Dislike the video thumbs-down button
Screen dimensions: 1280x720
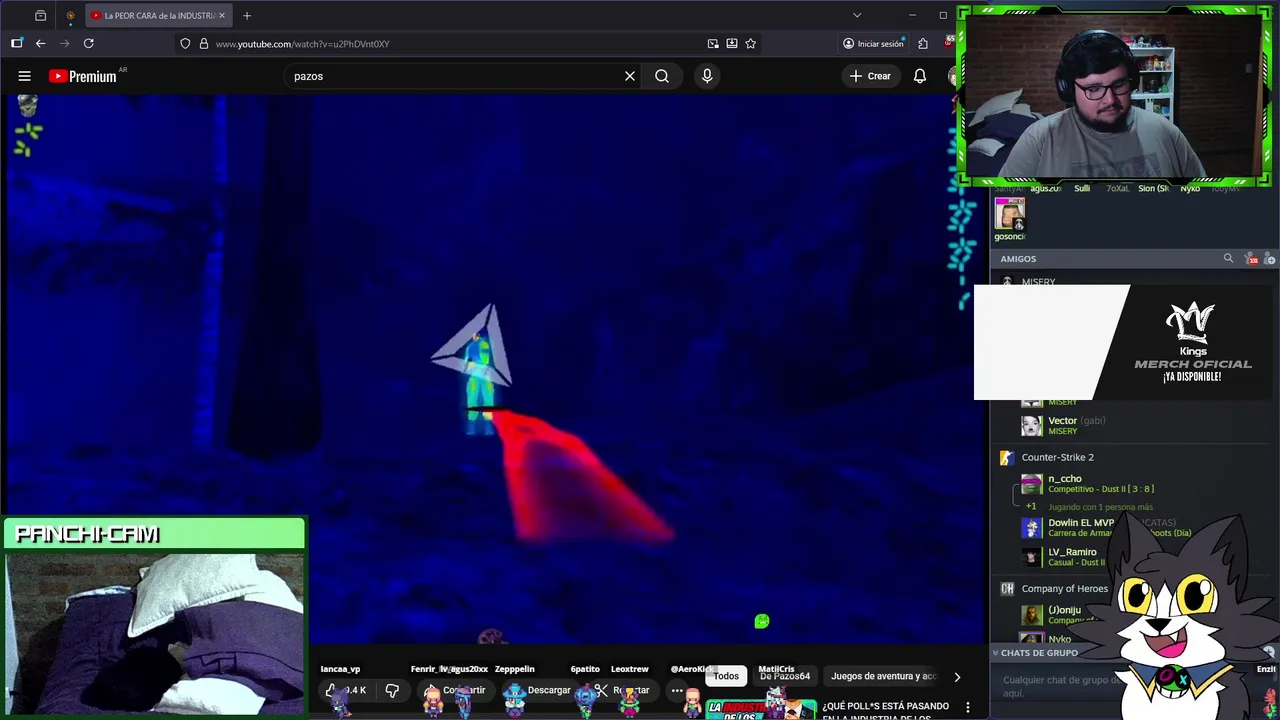pyautogui.click(x=392, y=690)
